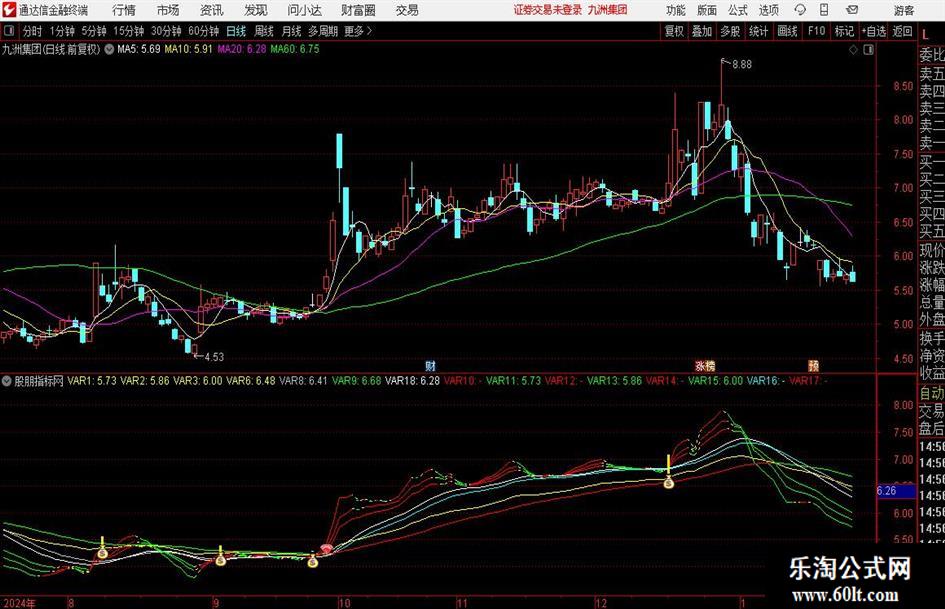Click the 复权 toolbar button

click(674, 31)
